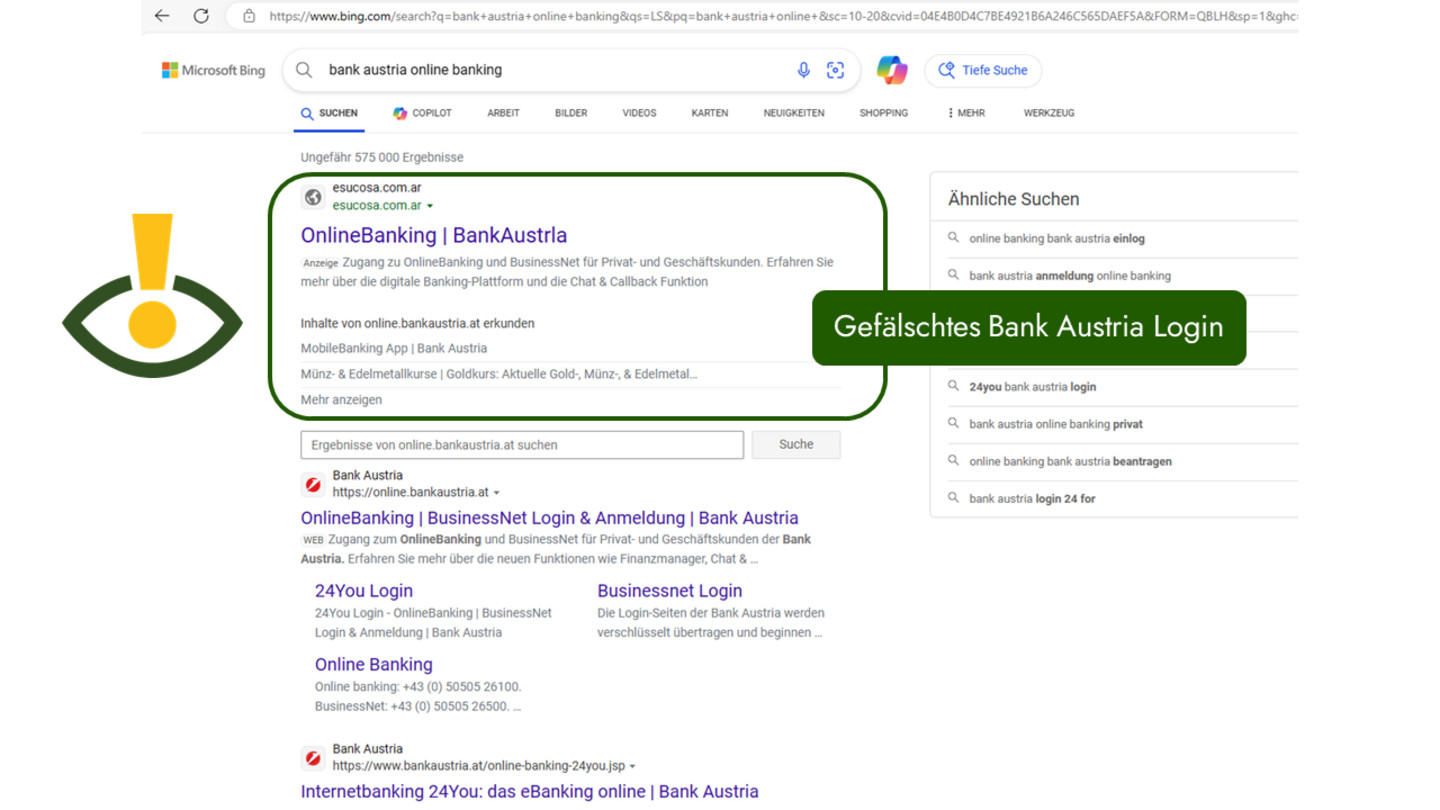The image size is (1440, 810).
Task: Click the Suche button for site search
Action: point(796,444)
